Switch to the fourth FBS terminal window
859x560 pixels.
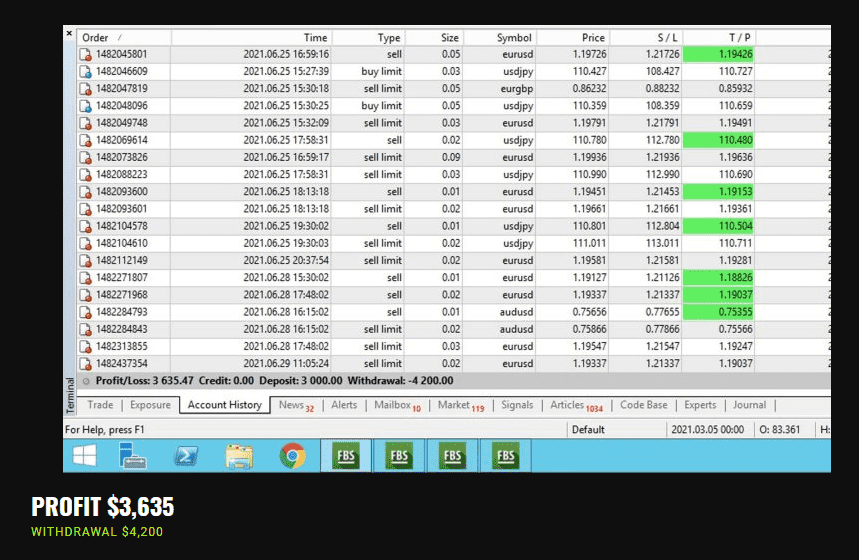[x=505, y=455]
